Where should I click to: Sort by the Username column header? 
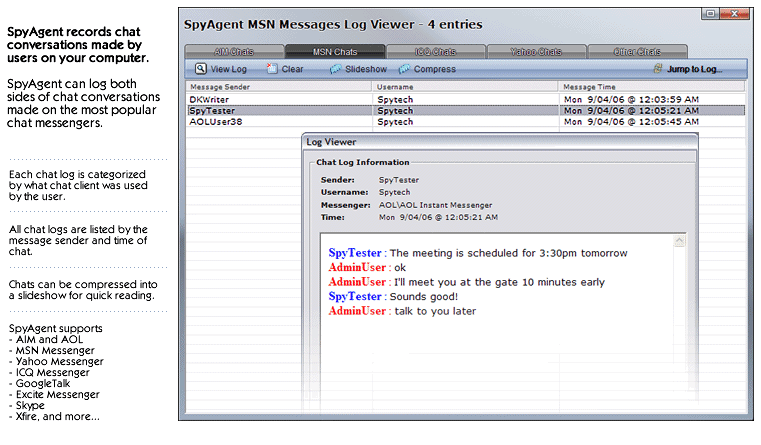pyautogui.click(x=465, y=87)
